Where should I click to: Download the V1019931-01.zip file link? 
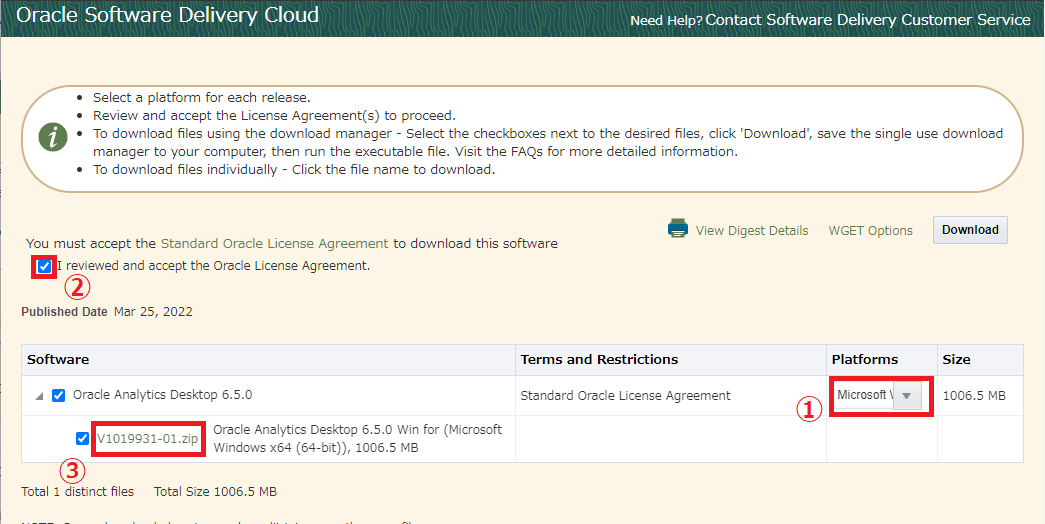[x=147, y=438]
